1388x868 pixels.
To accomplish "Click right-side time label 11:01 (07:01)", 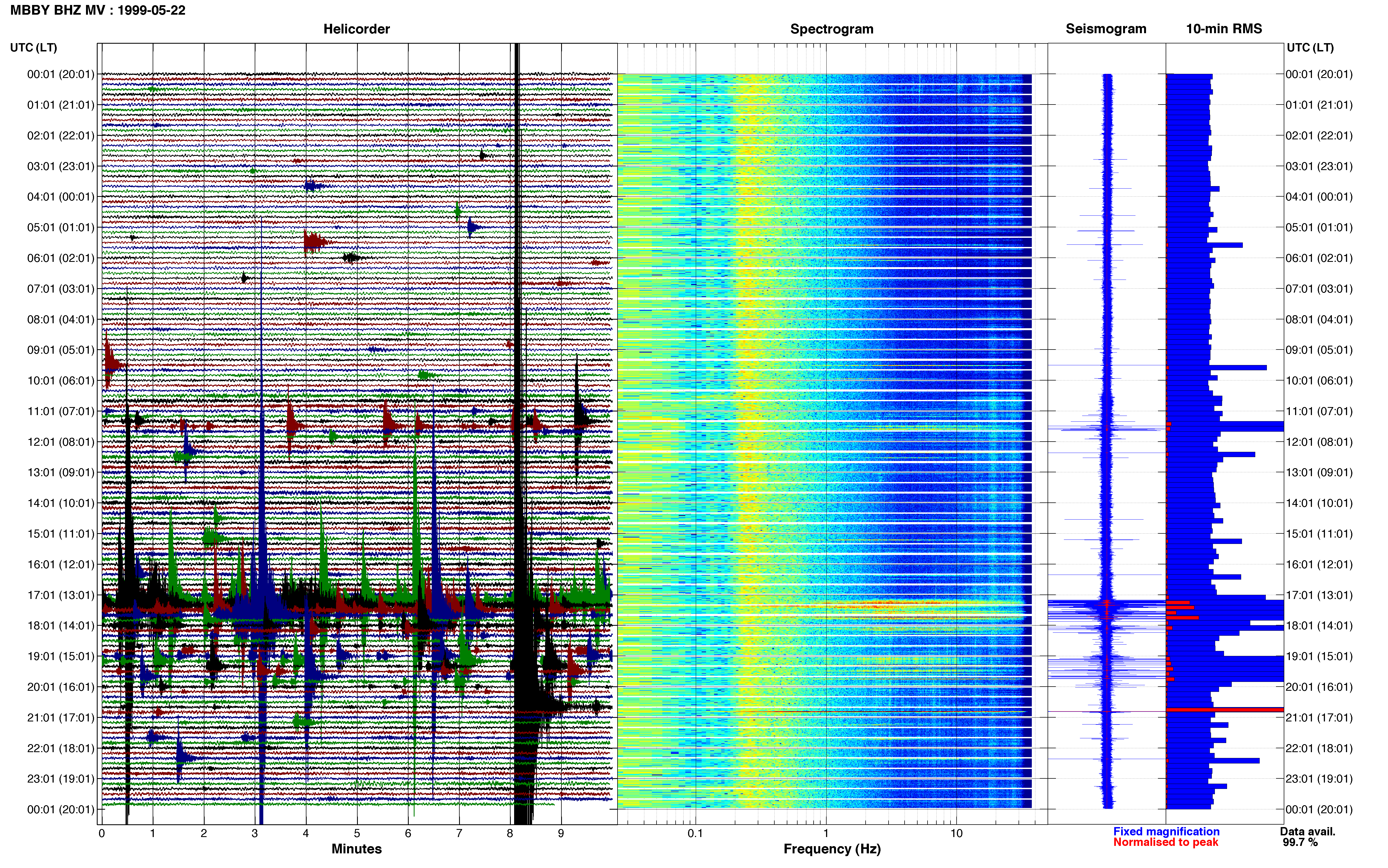I will [x=1319, y=411].
